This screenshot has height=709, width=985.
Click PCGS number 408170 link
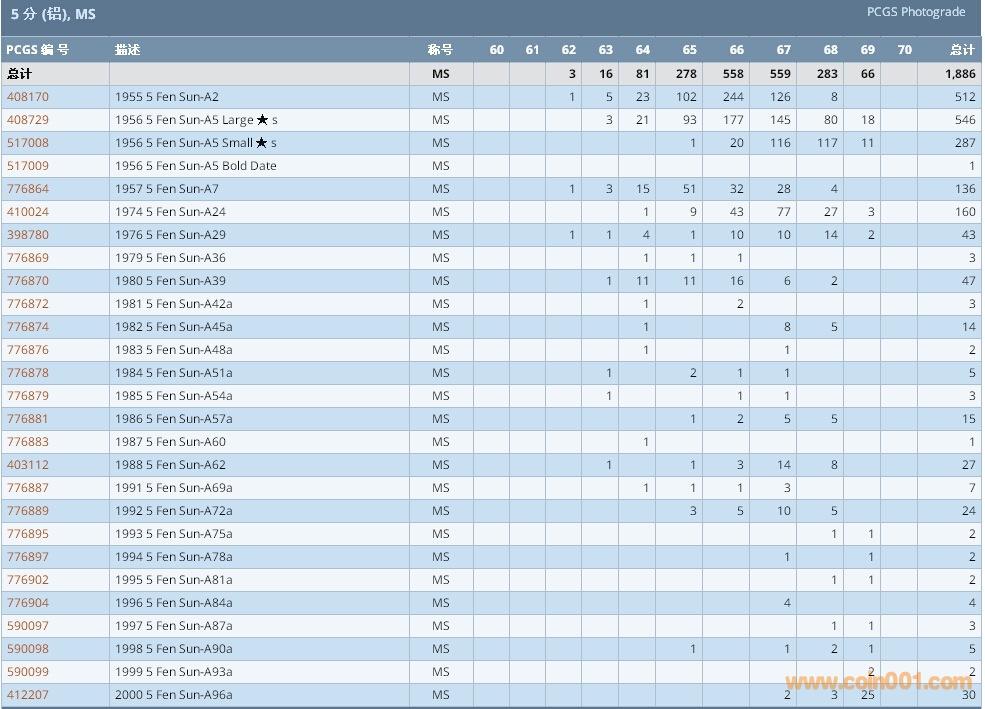pos(28,97)
